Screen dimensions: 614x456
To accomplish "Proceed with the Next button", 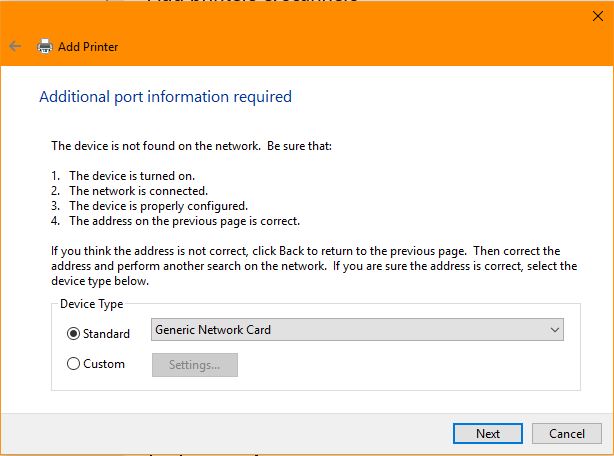I will [x=488, y=433].
